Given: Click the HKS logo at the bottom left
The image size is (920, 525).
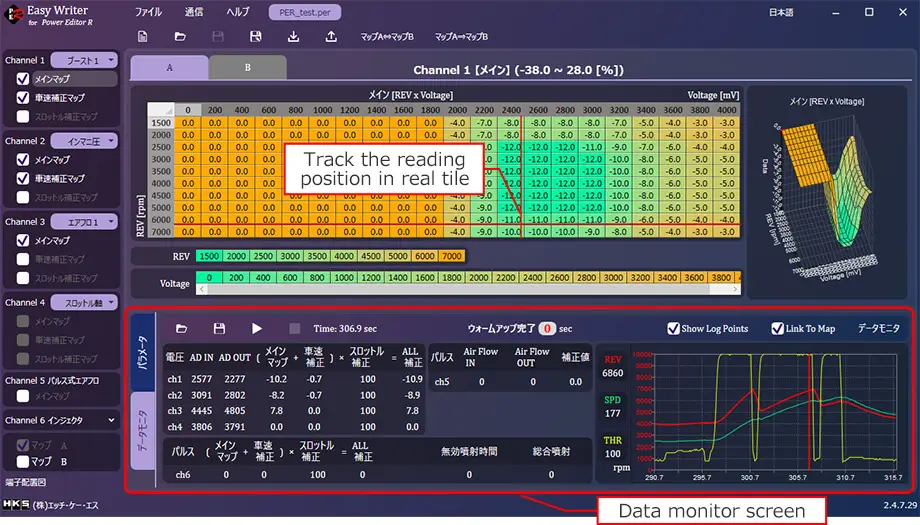Looking at the screenshot, I should [x=15, y=504].
